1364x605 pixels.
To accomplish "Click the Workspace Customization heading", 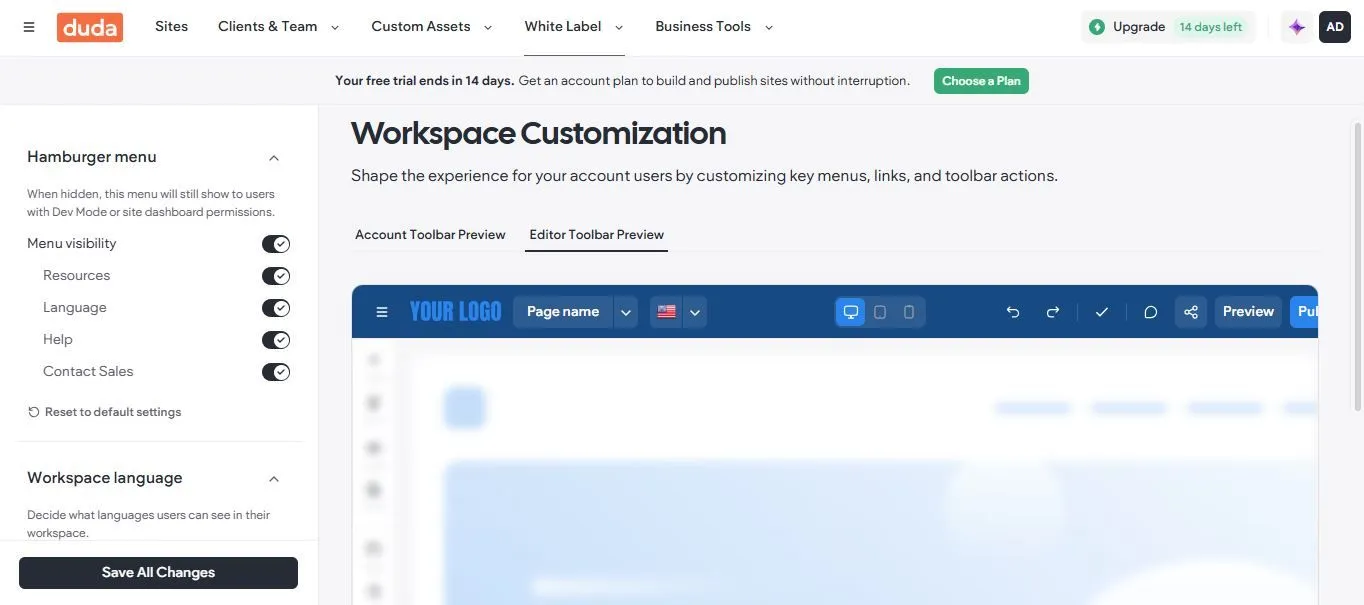I will (x=538, y=133).
